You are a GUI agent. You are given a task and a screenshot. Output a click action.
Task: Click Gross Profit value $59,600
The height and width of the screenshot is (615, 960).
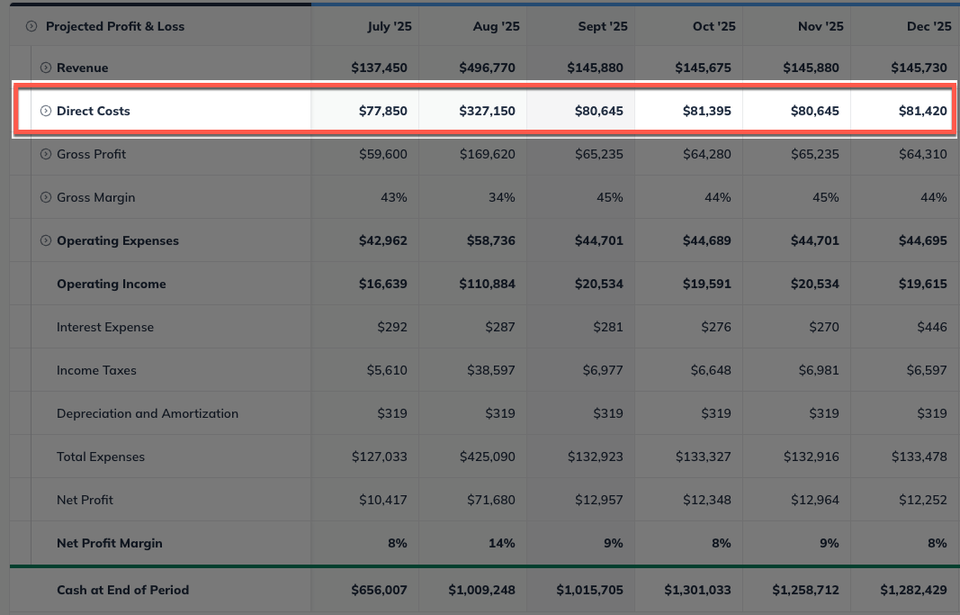[x=383, y=154]
